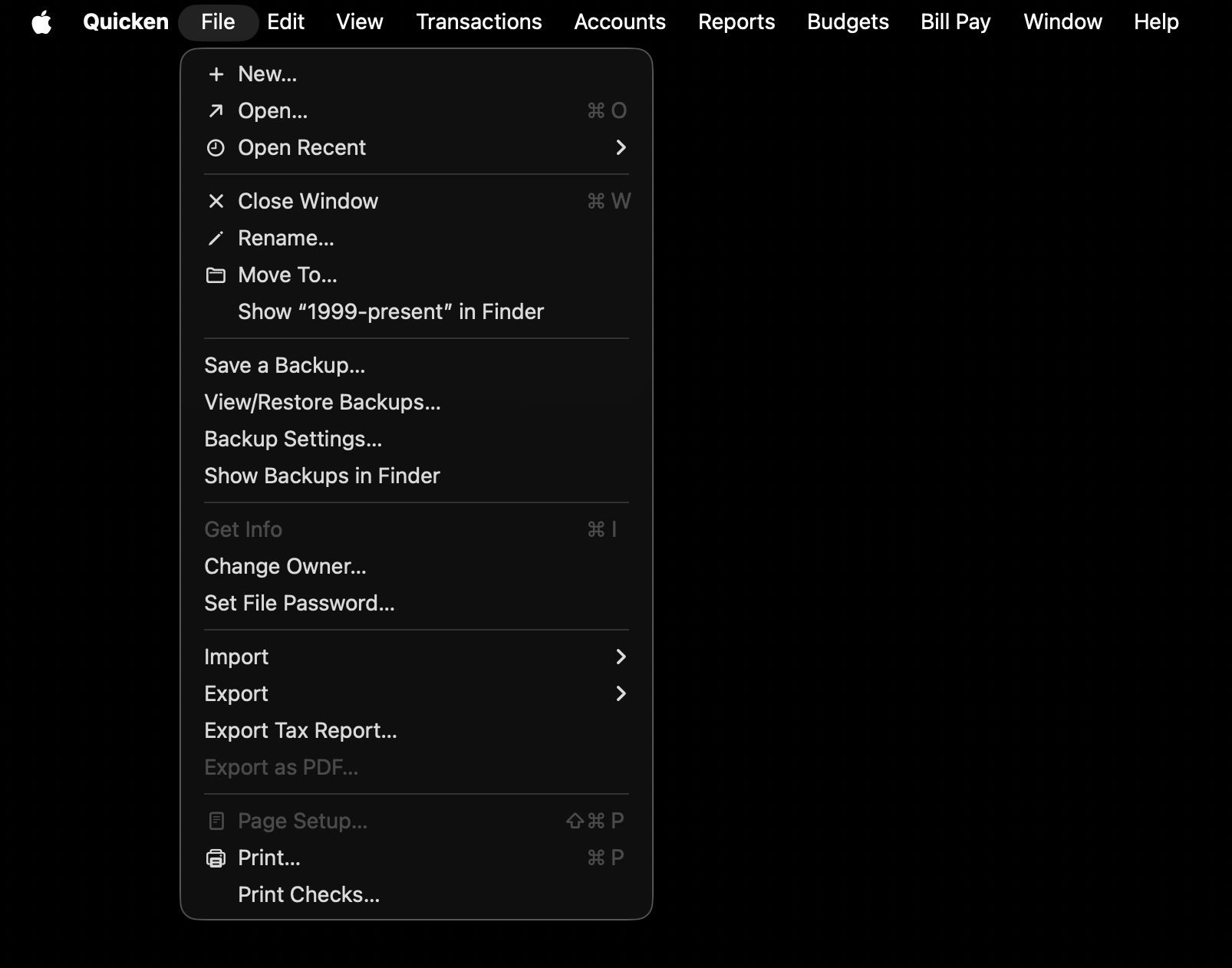
Task: Choose Open… from the File menu
Action: (417, 111)
